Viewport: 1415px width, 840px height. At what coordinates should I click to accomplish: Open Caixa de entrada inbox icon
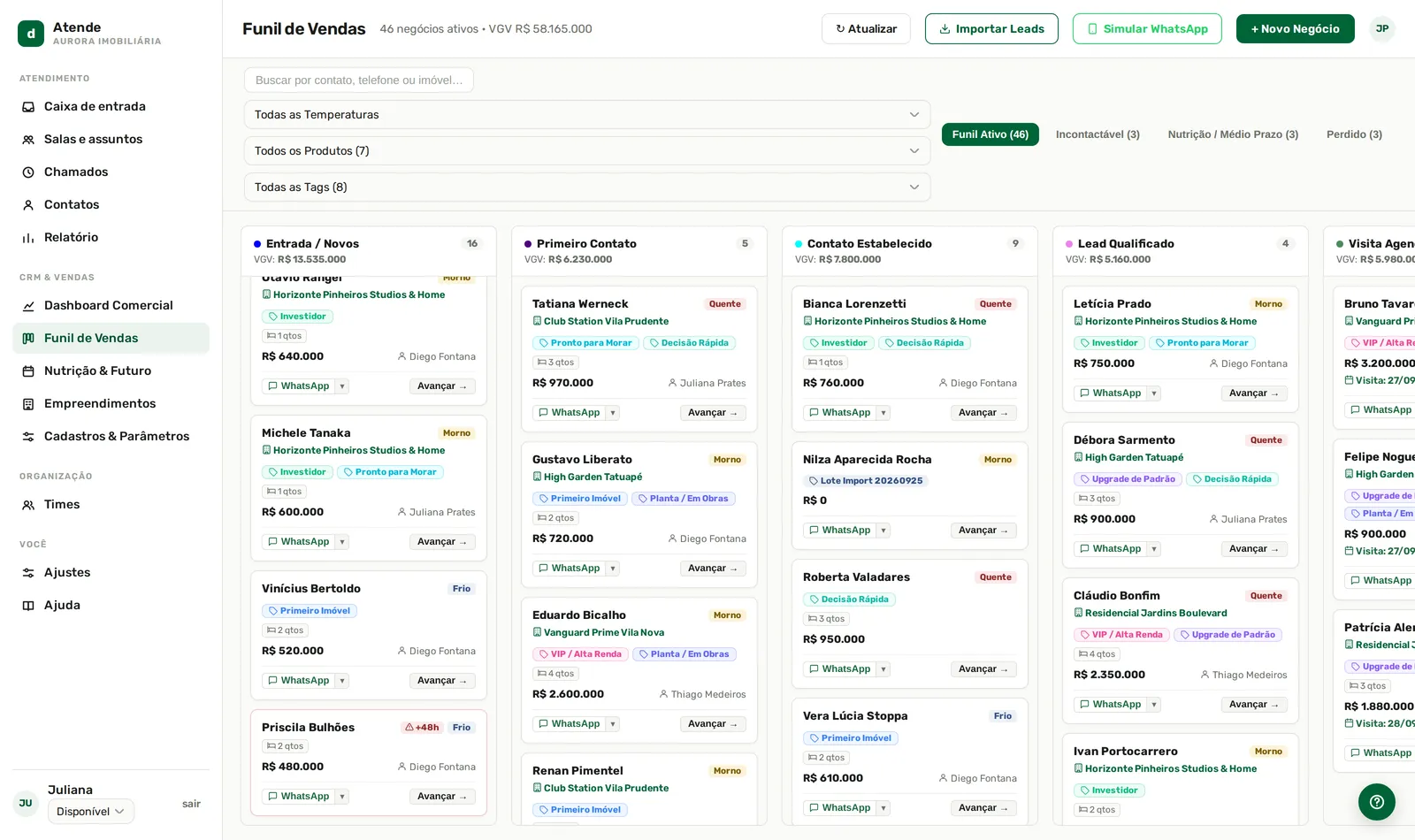(28, 107)
